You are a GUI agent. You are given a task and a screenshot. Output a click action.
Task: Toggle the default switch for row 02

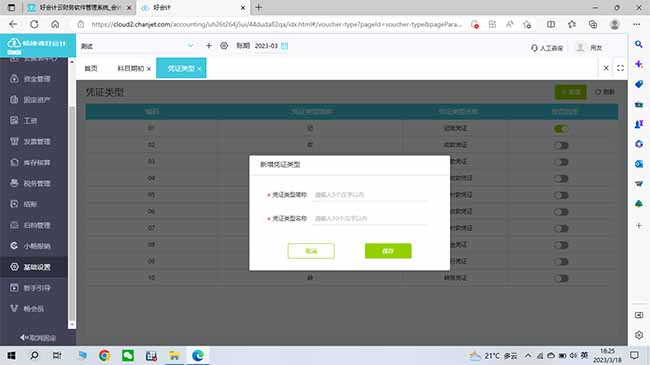(x=561, y=145)
